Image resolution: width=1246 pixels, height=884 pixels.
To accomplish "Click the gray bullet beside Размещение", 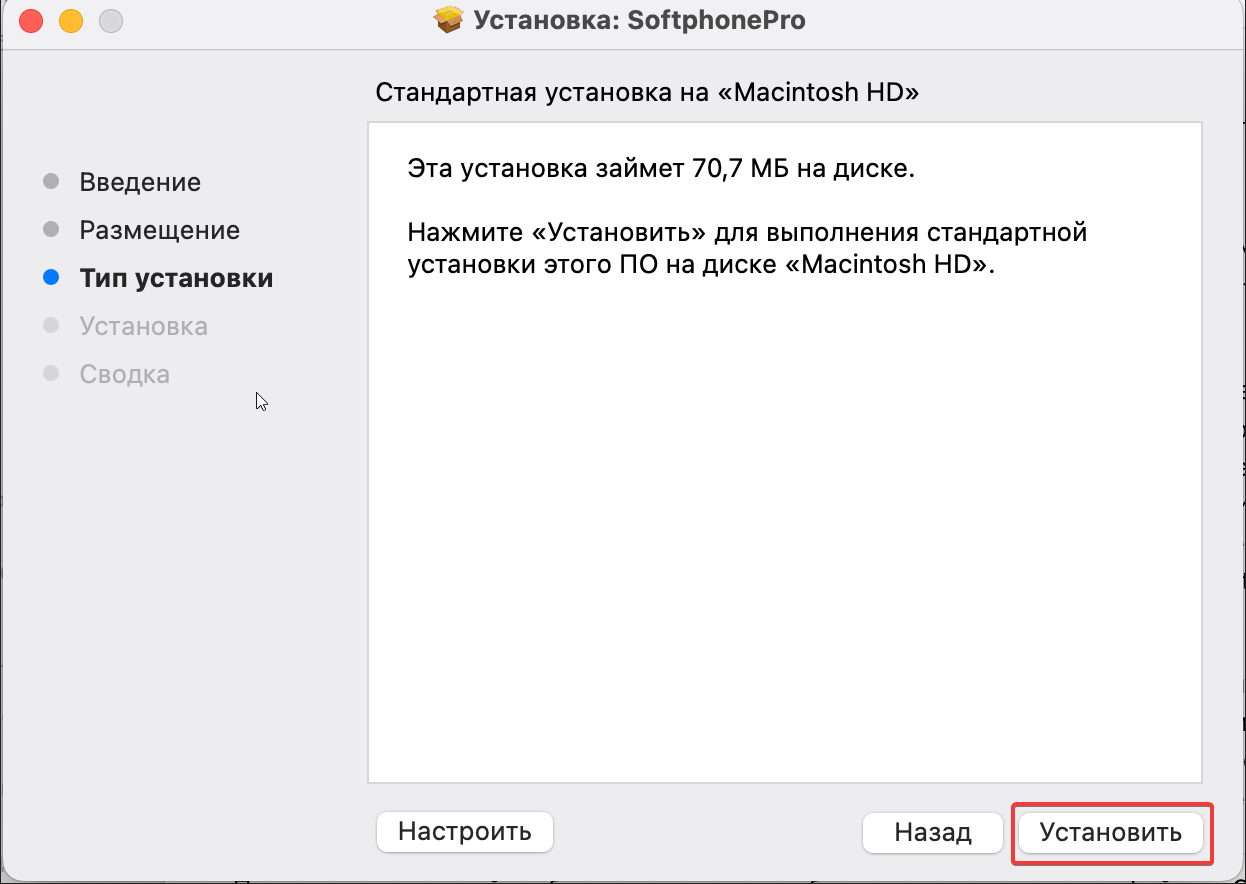I will click(52, 230).
